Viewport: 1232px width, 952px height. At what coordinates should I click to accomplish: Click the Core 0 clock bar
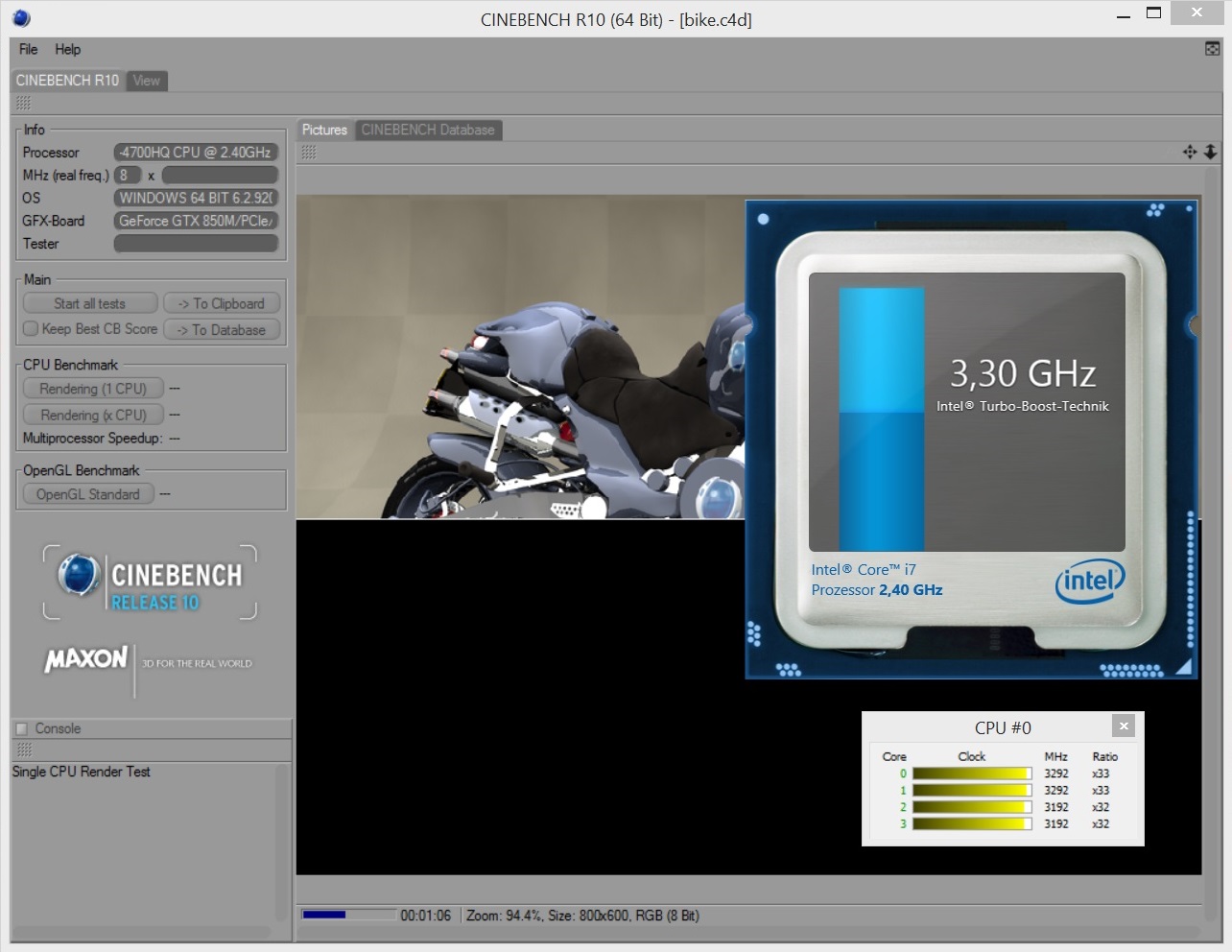click(x=971, y=773)
